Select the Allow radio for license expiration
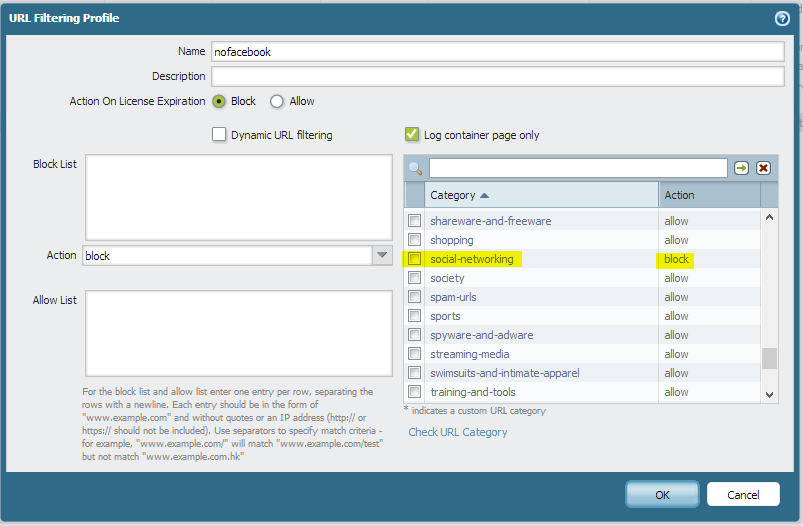This screenshot has height=526, width=803. pyautogui.click(x=277, y=101)
